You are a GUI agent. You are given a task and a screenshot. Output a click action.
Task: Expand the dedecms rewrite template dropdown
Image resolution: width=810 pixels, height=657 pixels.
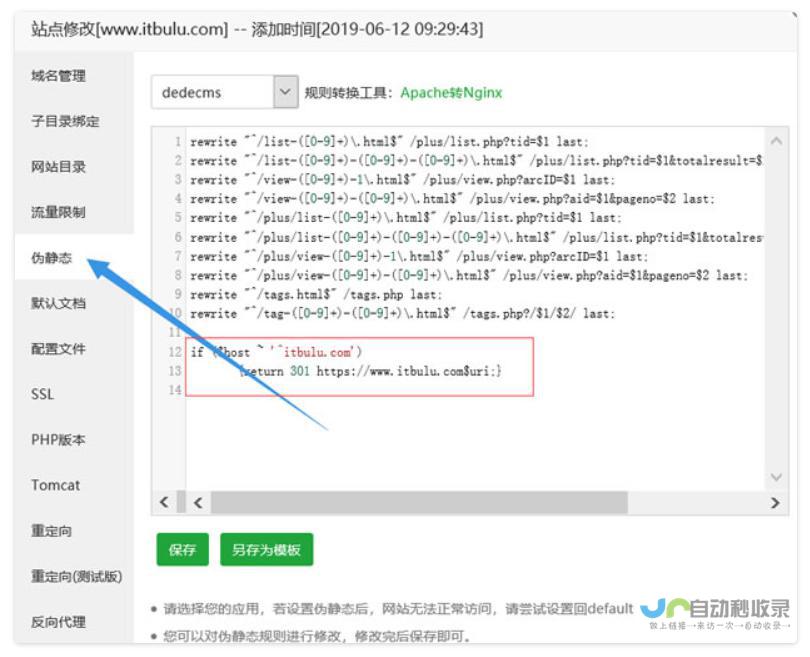[x=225, y=92]
